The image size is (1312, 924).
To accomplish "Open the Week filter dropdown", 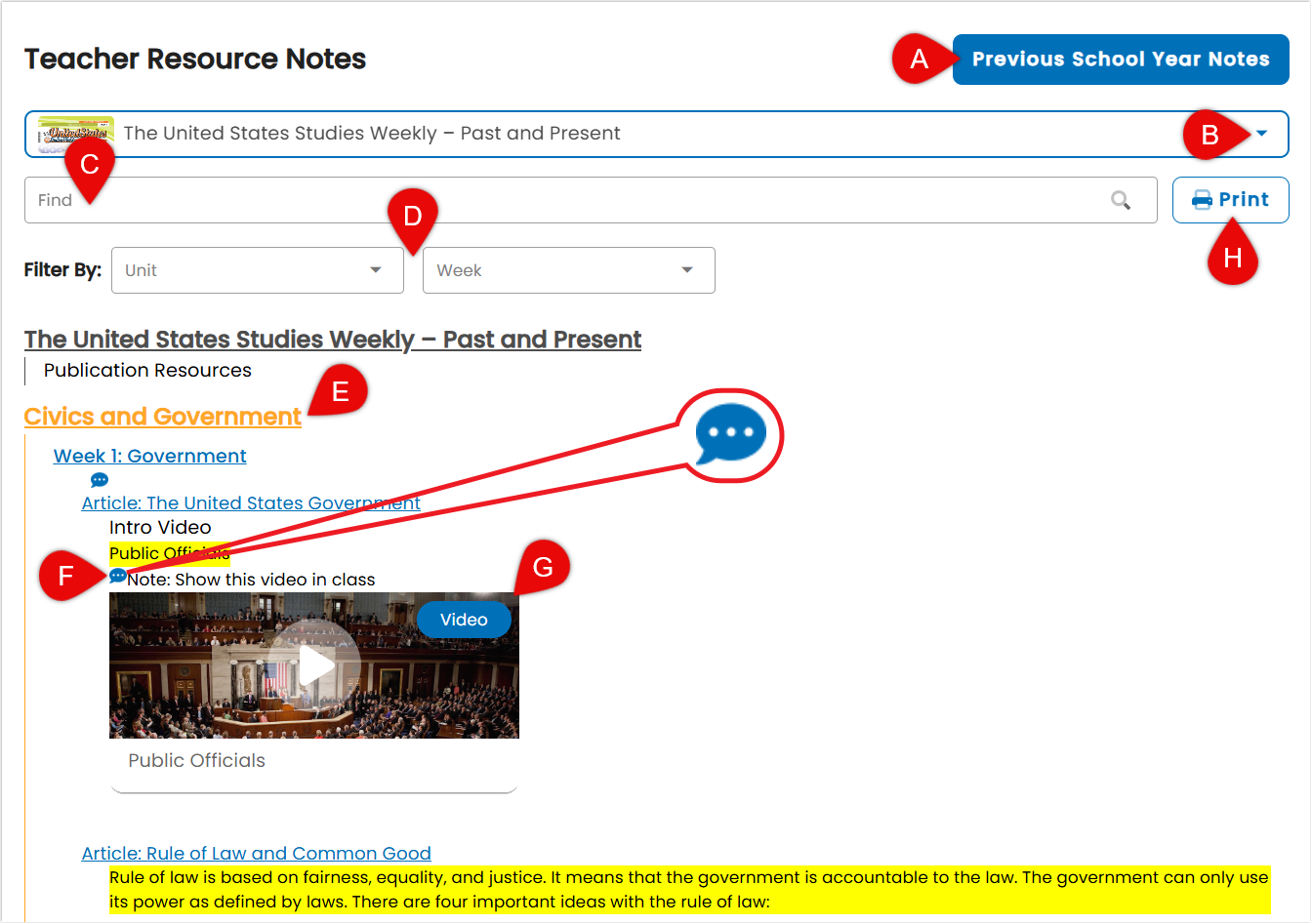I will 569,270.
